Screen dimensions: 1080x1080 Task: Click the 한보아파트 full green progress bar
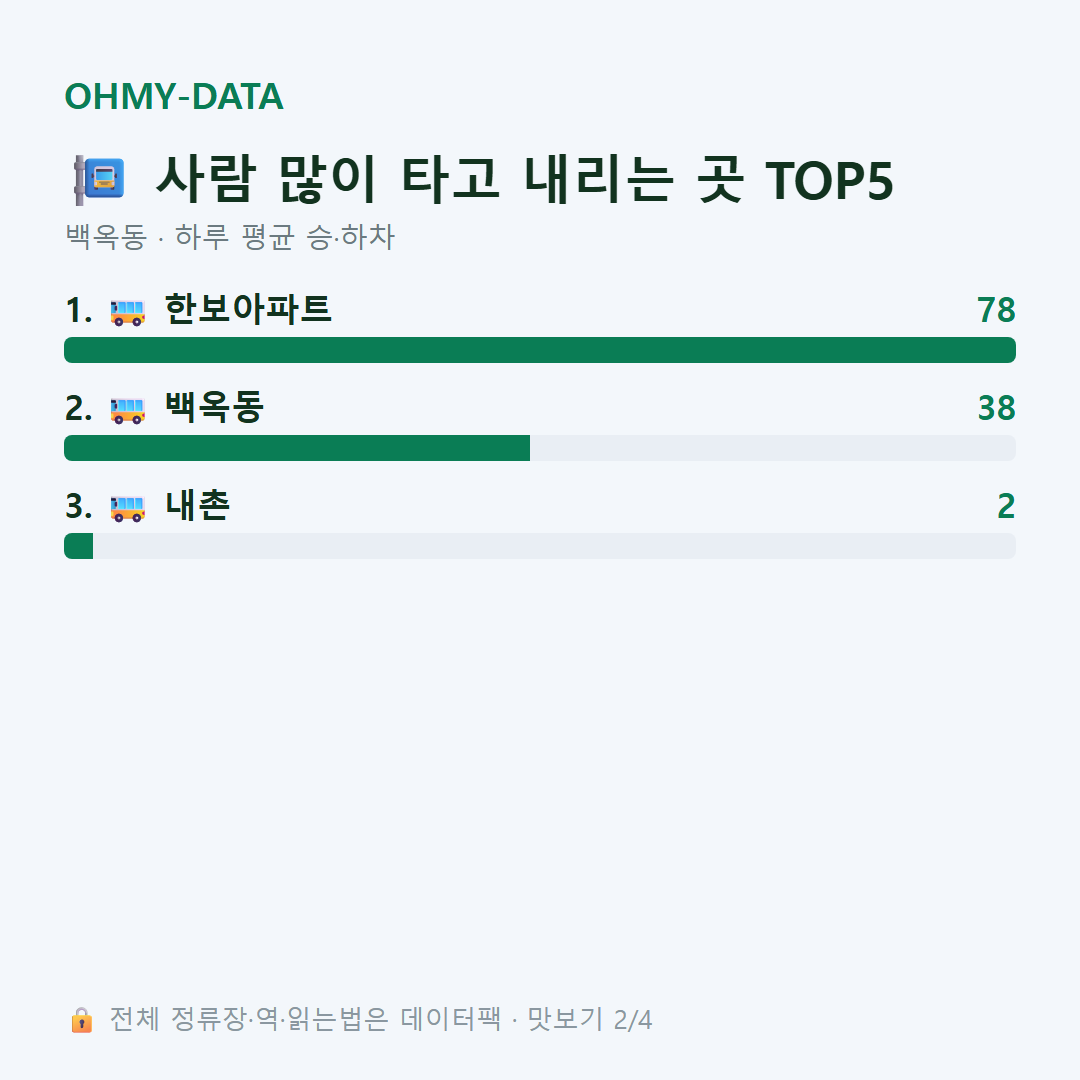tap(540, 350)
